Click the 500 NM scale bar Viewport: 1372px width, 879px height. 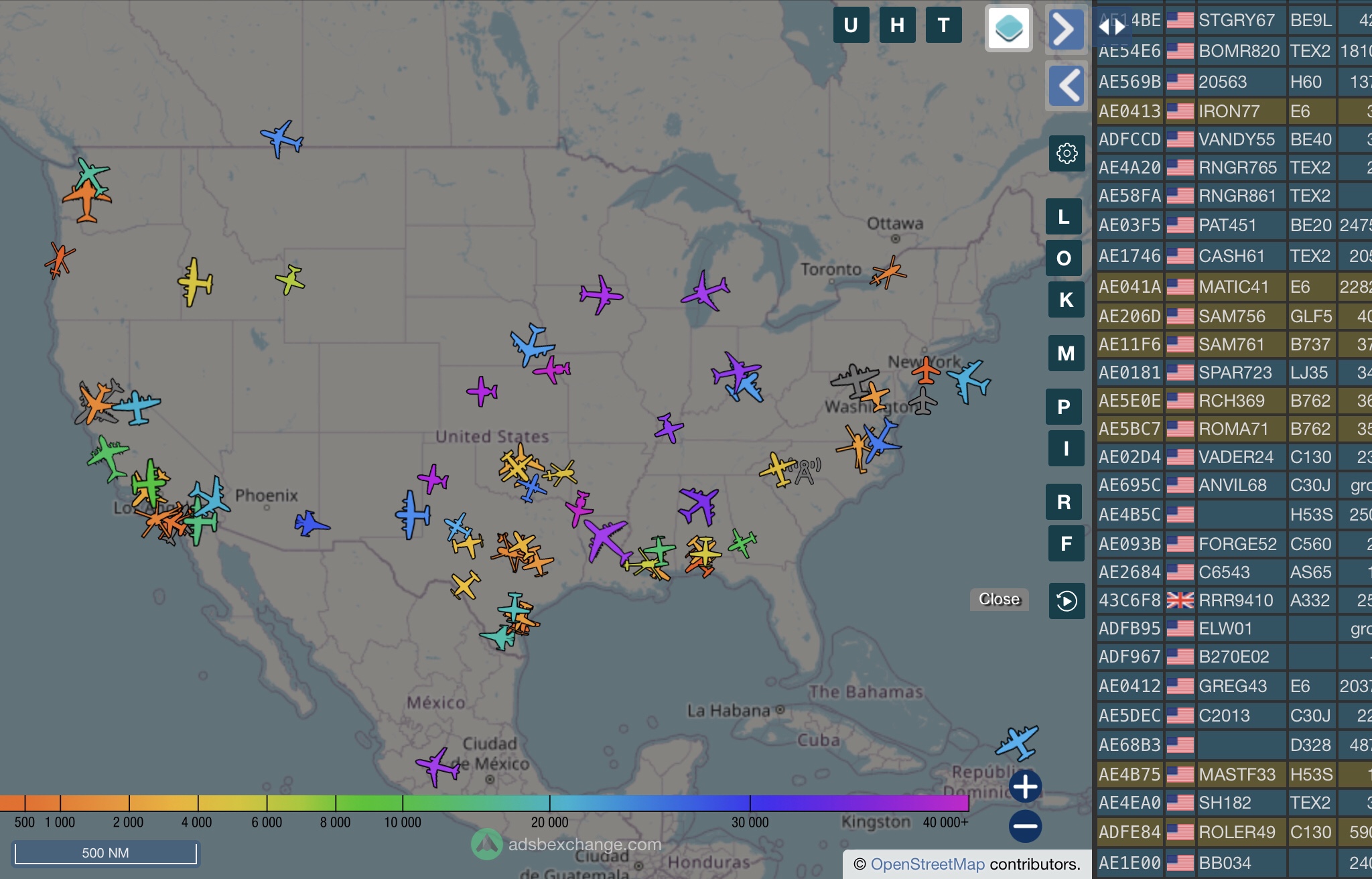pyautogui.click(x=106, y=853)
